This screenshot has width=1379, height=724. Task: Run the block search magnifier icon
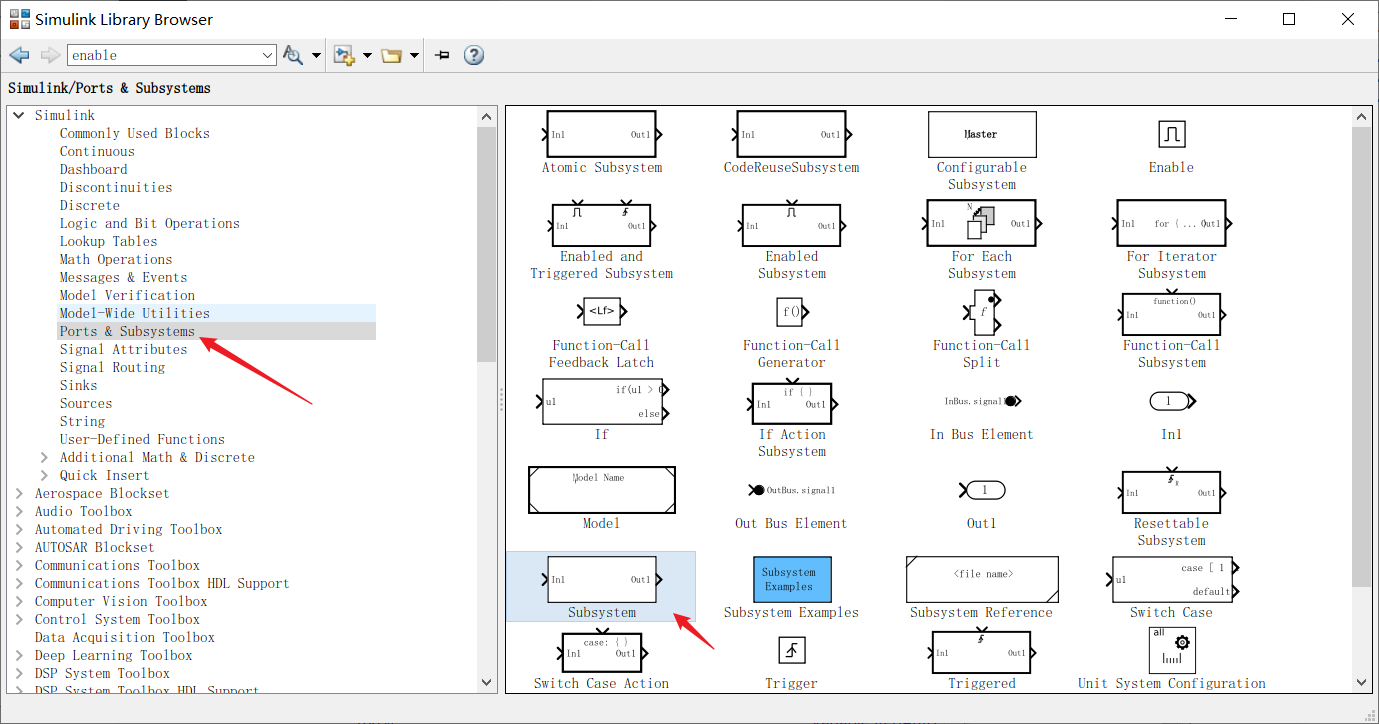293,55
